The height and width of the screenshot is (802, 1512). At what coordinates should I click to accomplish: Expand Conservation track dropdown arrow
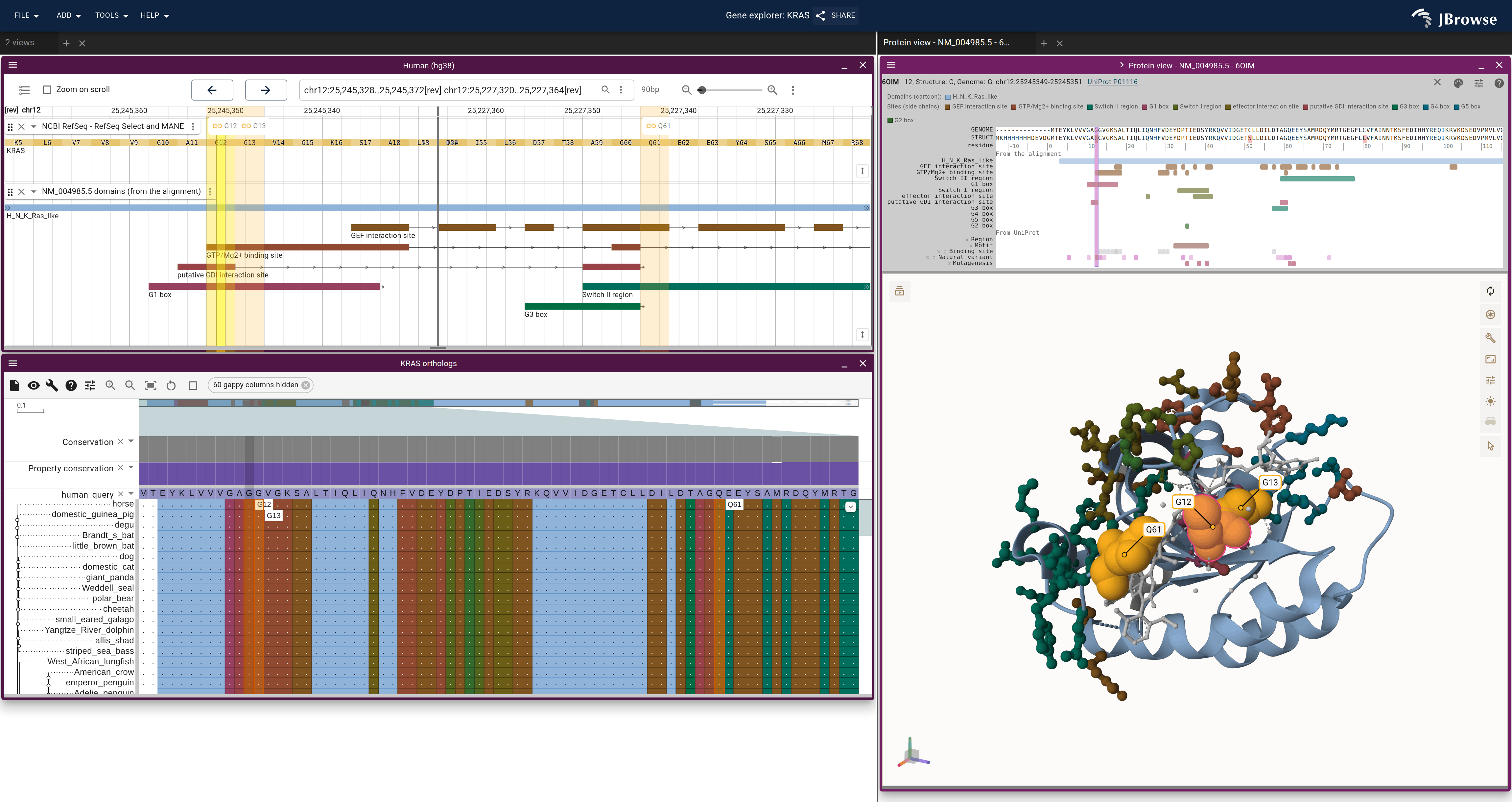point(131,441)
